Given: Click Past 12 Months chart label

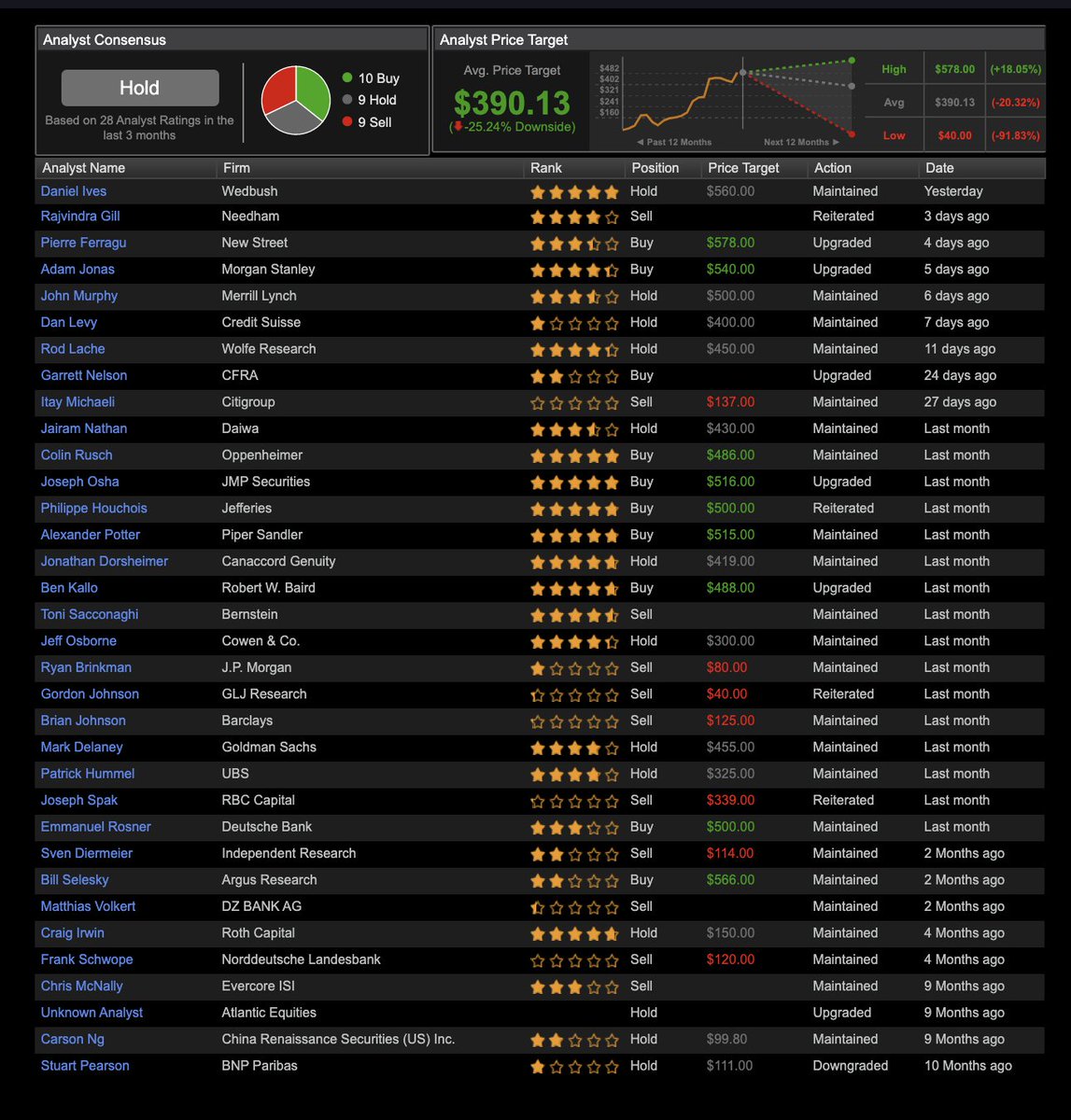Looking at the screenshot, I should click(x=673, y=142).
